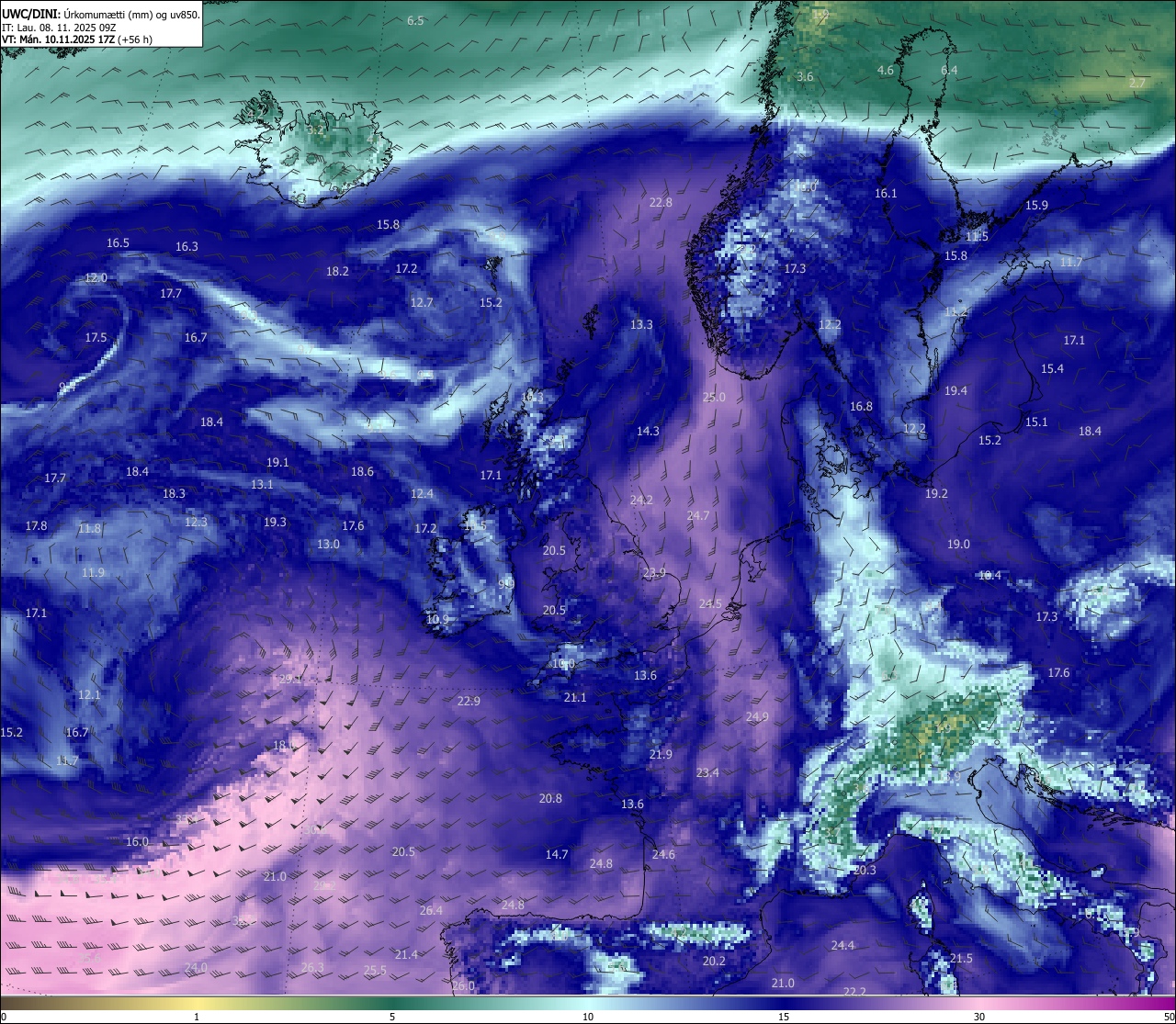Click the map value 26.4
The image size is (1176, 1024).
[431, 910]
